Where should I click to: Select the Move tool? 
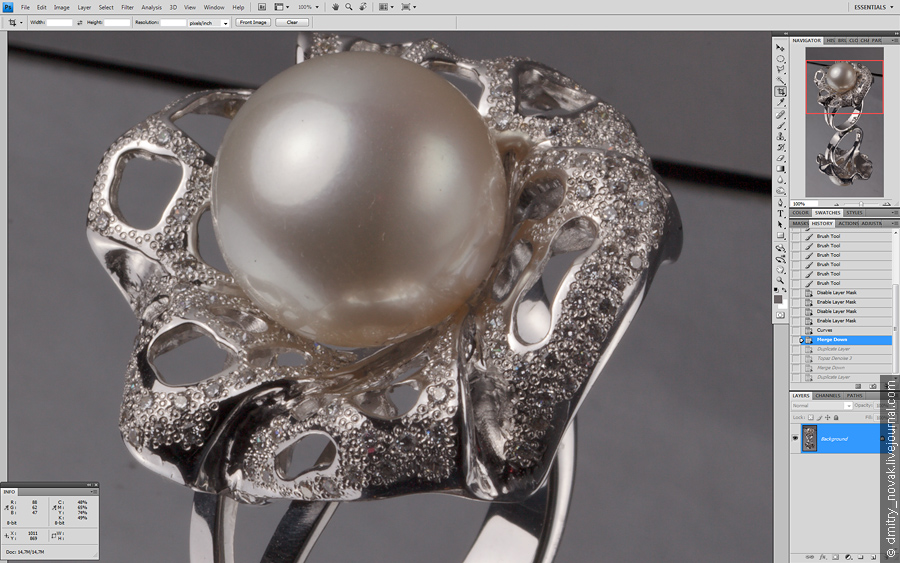[x=780, y=48]
